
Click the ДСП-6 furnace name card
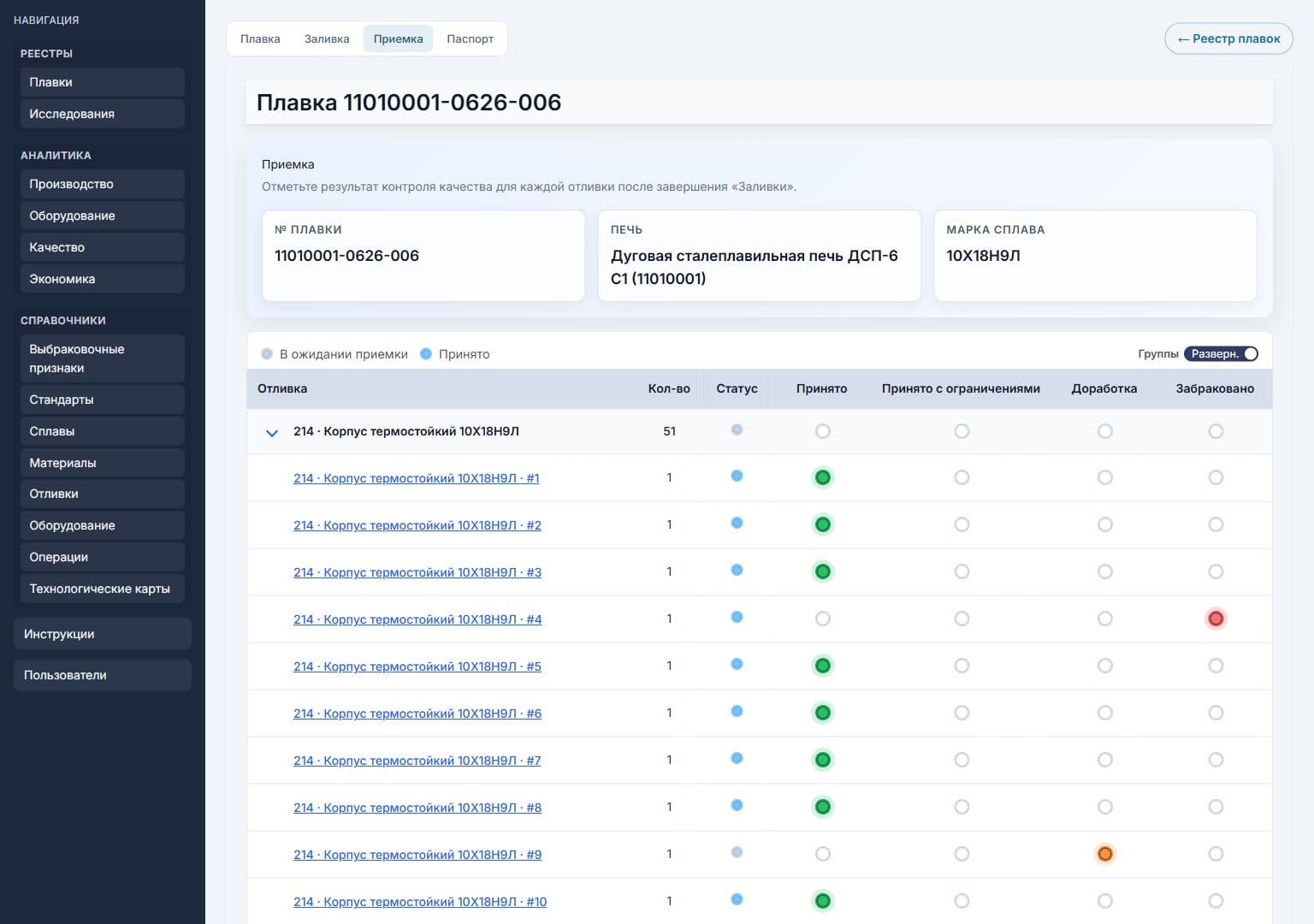(760, 256)
